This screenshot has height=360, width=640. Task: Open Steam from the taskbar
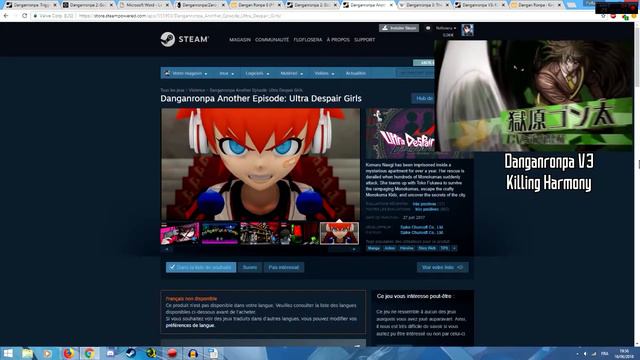pos(131,353)
